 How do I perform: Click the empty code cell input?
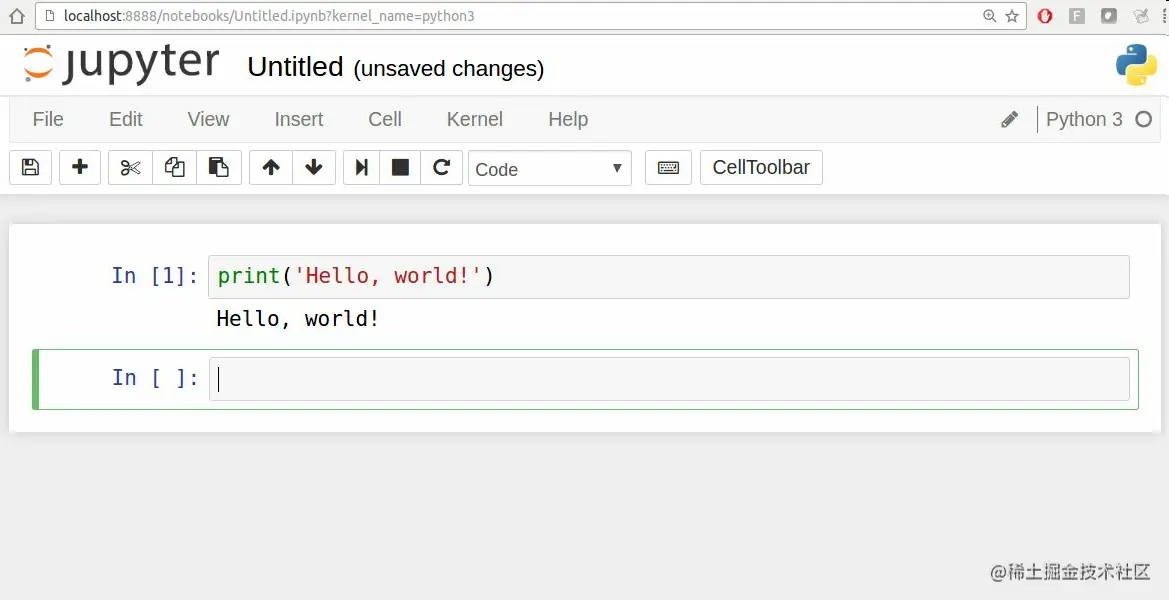(668, 379)
